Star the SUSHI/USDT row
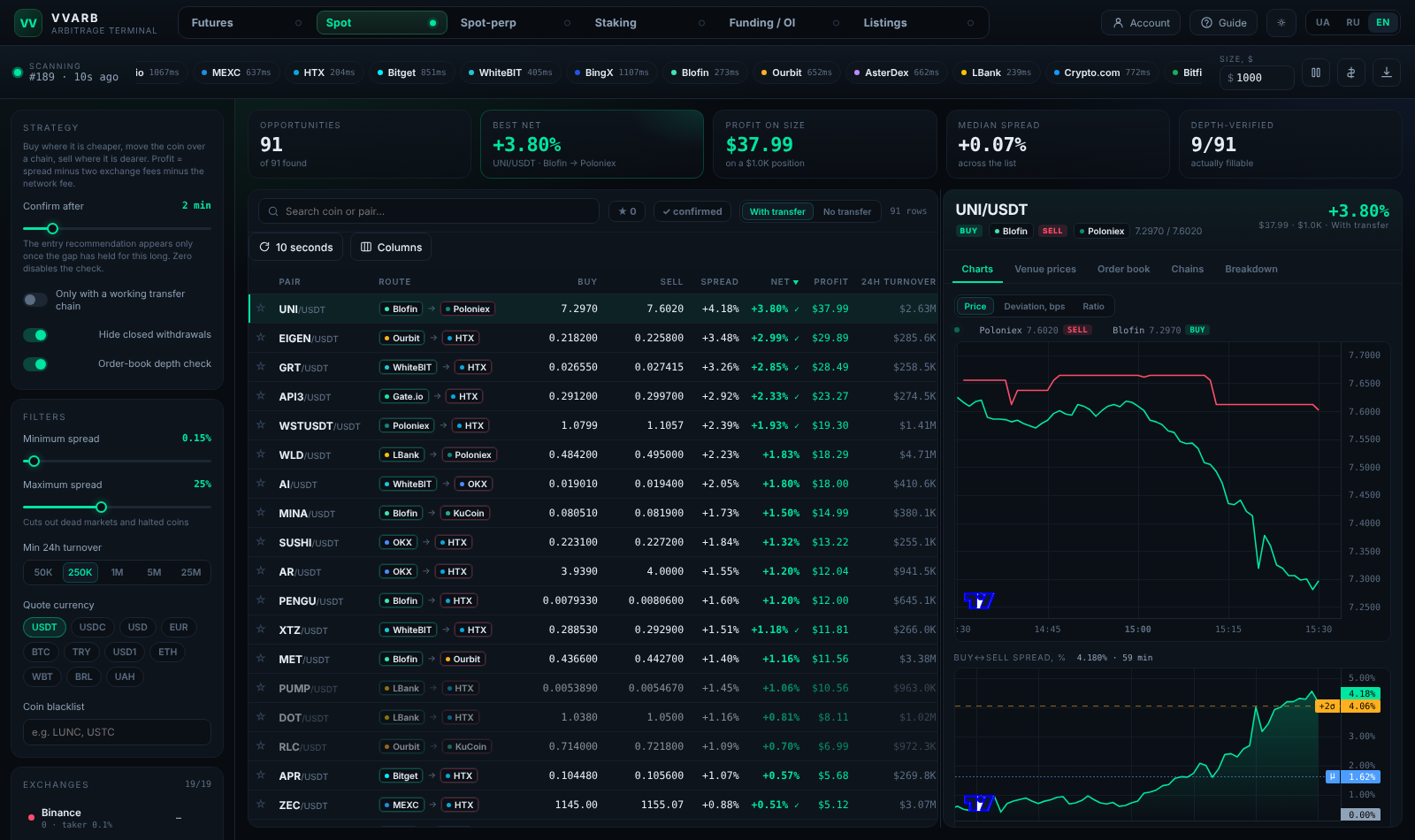 (261, 542)
